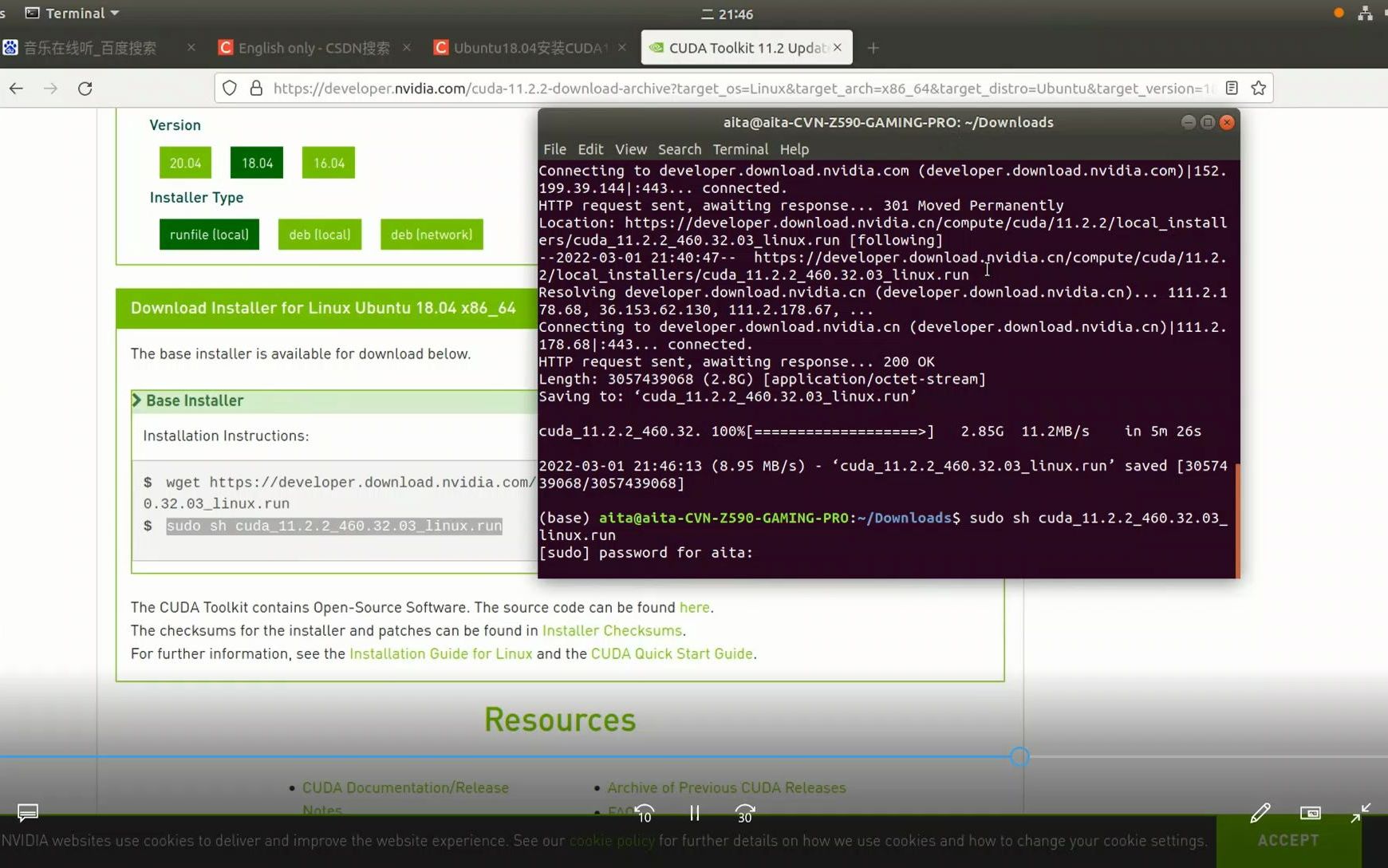The image size is (1388, 868).
Task: Switch to English only CSDN tab
Action: (313, 48)
